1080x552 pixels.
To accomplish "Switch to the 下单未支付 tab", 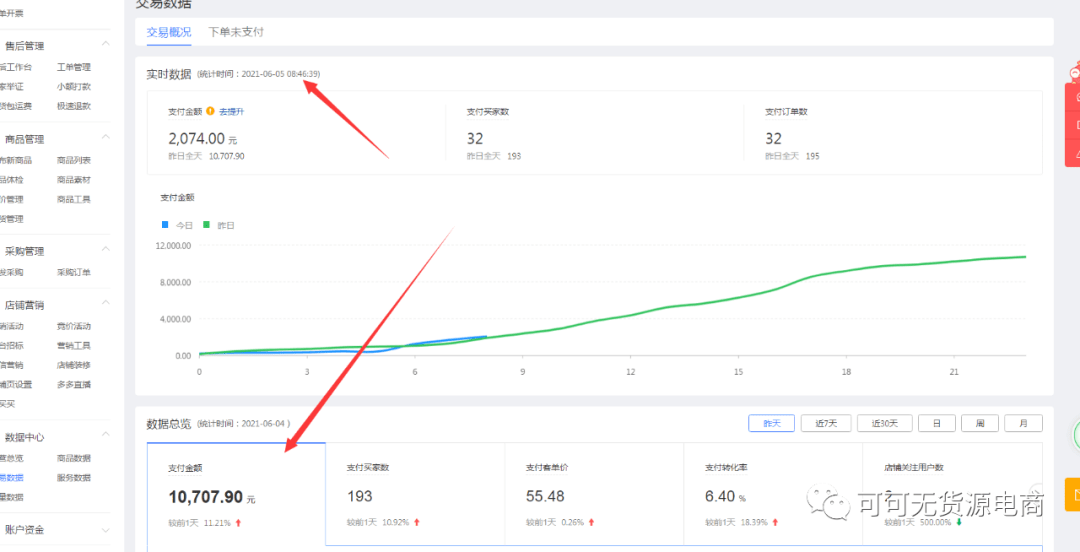I will click(x=236, y=32).
